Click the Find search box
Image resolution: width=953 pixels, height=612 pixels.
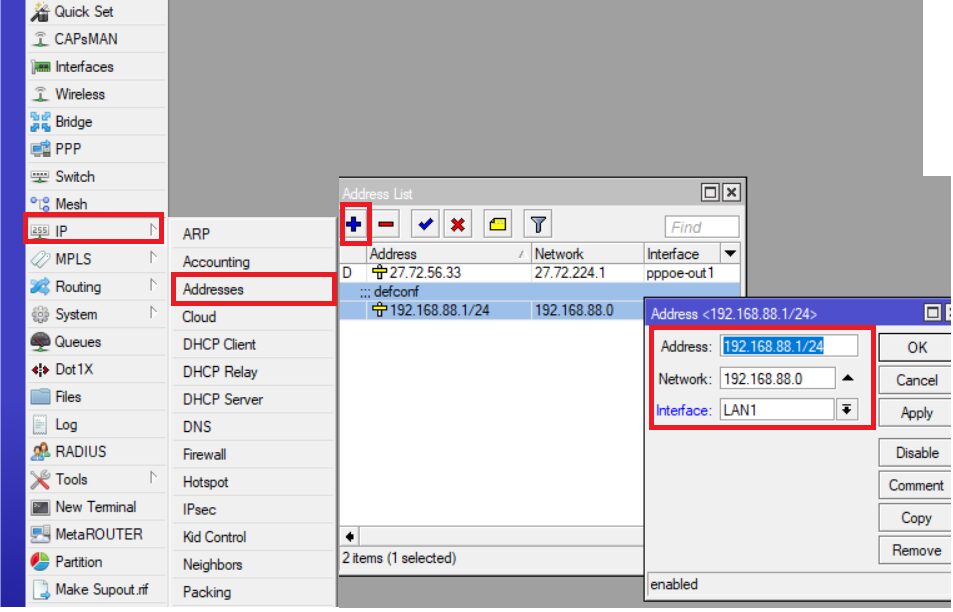702,227
